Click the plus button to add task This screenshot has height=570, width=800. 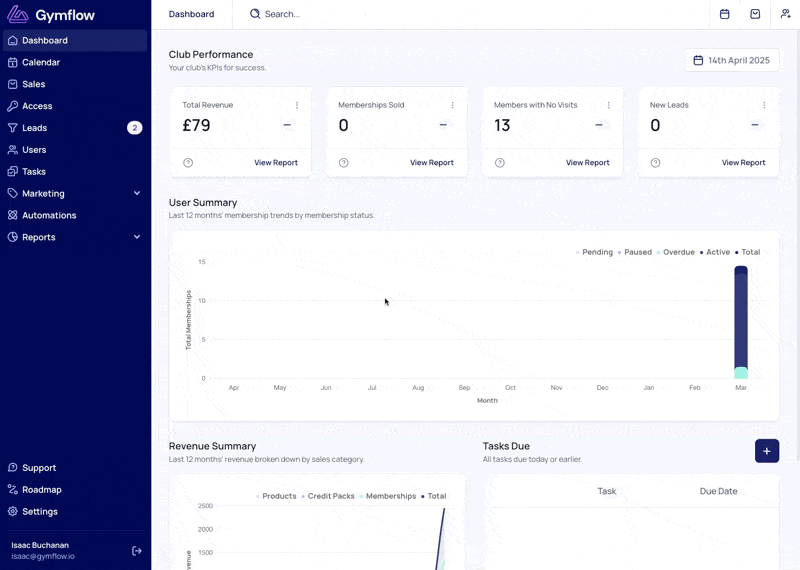click(x=767, y=451)
